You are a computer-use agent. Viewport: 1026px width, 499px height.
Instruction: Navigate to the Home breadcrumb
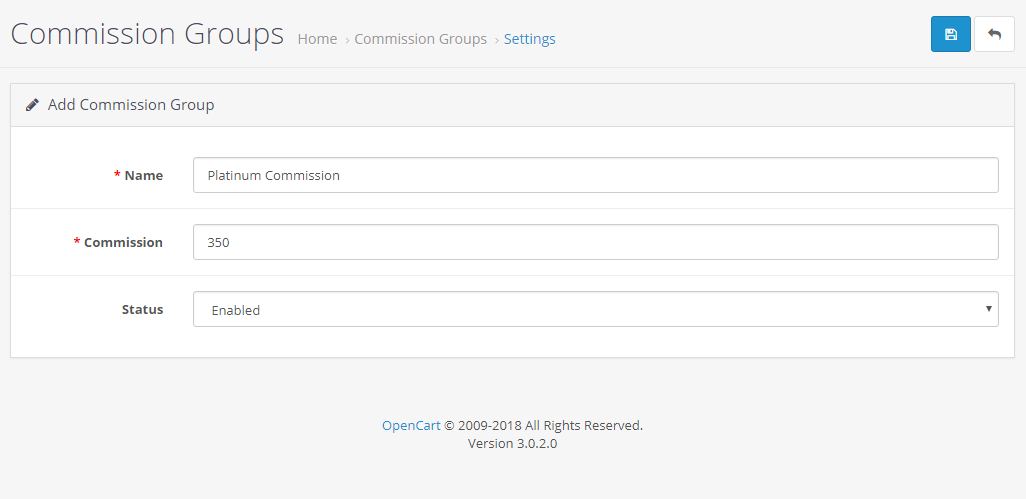point(317,39)
